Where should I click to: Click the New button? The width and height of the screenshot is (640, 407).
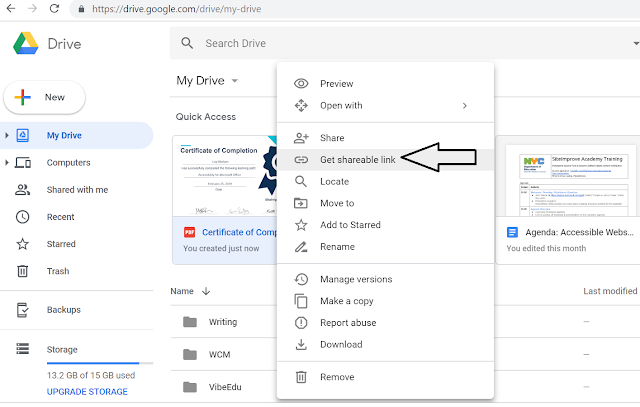44,97
